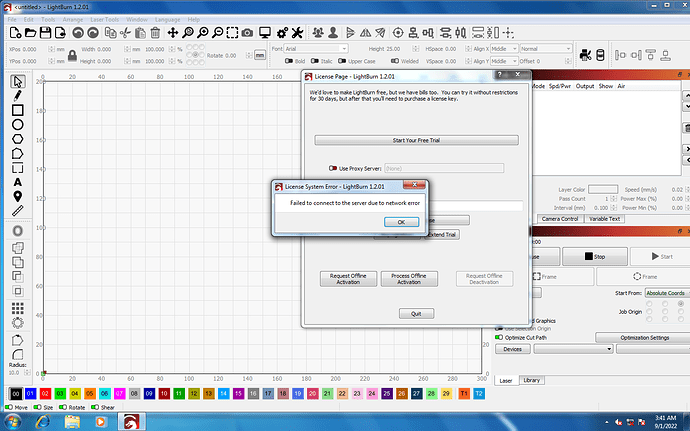This screenshot has height=431, width=690.
Task: Click the Cut scissors icon
Action: pos(125,33)
